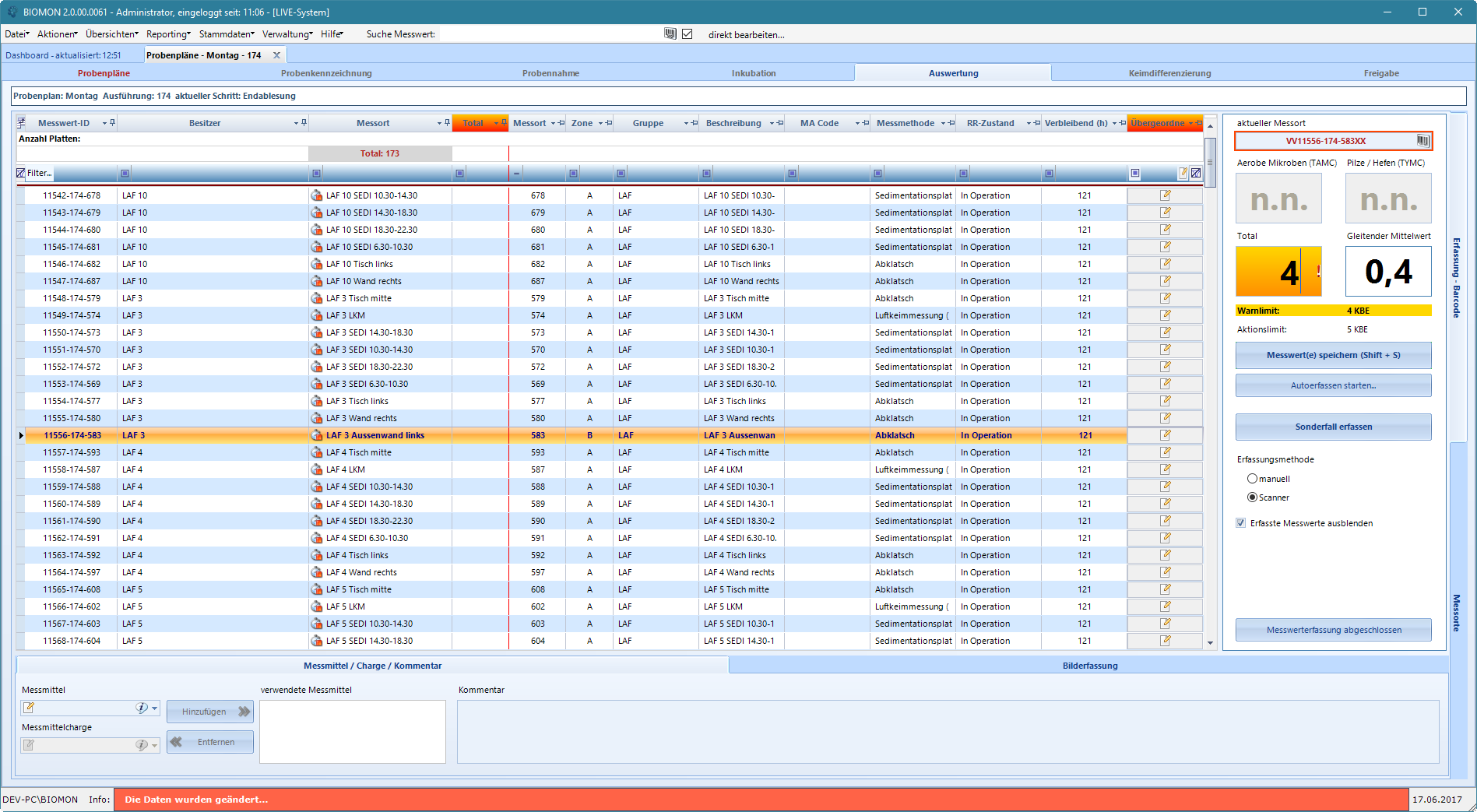1477x812 pixels.
Task: Select the manuell Erfassungsmethode radio button
Action: click(x=1252, y=479)
